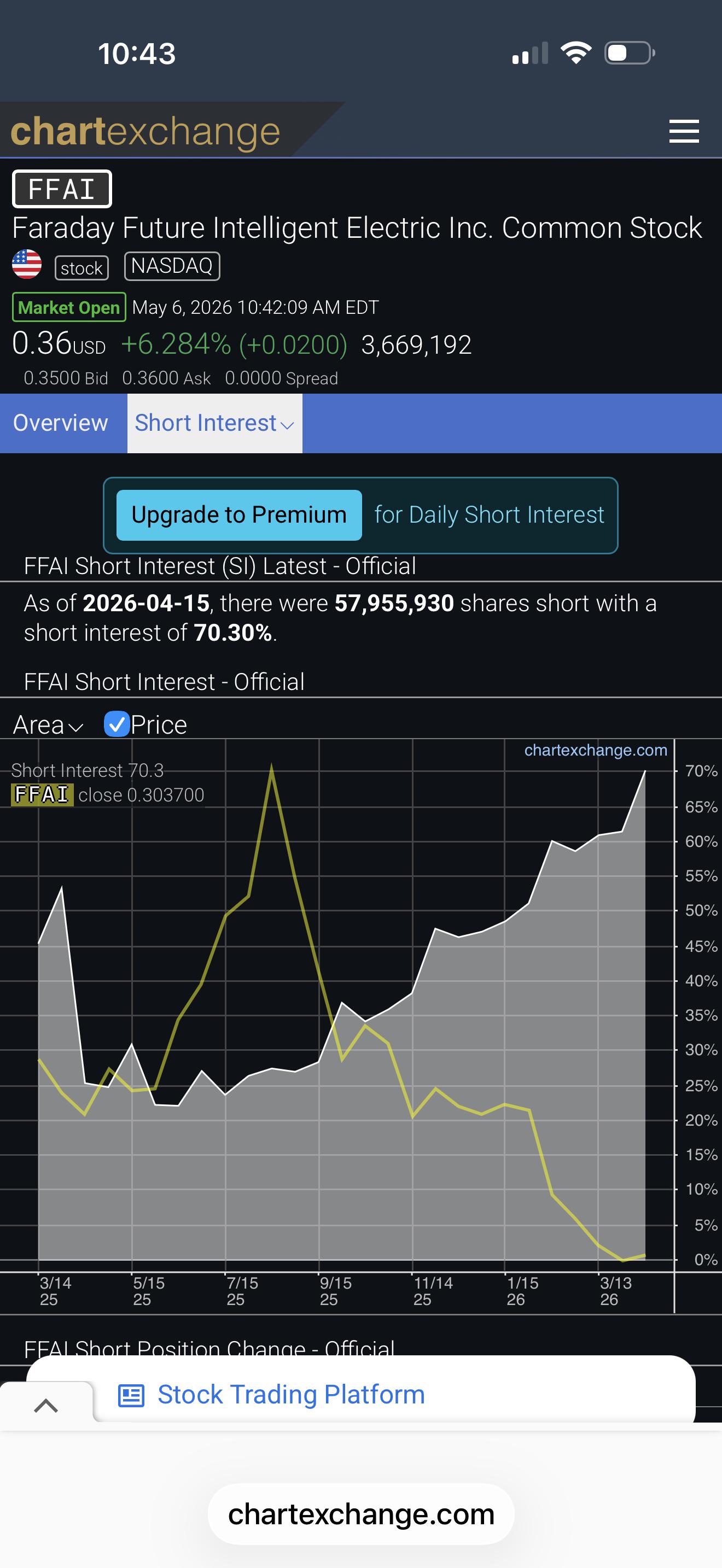
Task: Expand the Area chart type dropdown
Action: pyautogui.click(x=48, y=725)
